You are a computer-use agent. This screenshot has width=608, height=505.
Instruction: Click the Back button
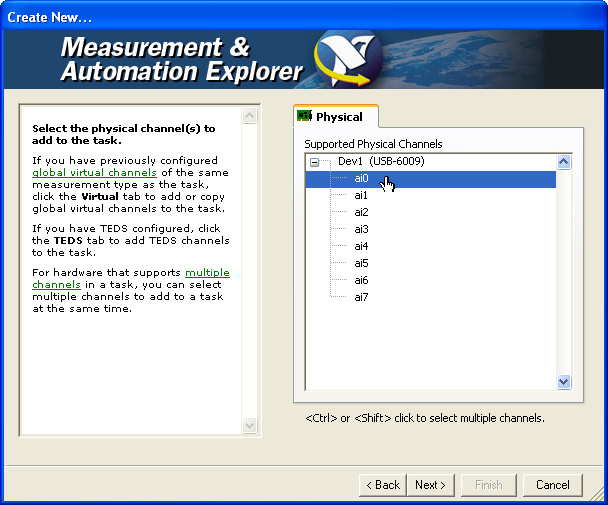pos(383,485)
